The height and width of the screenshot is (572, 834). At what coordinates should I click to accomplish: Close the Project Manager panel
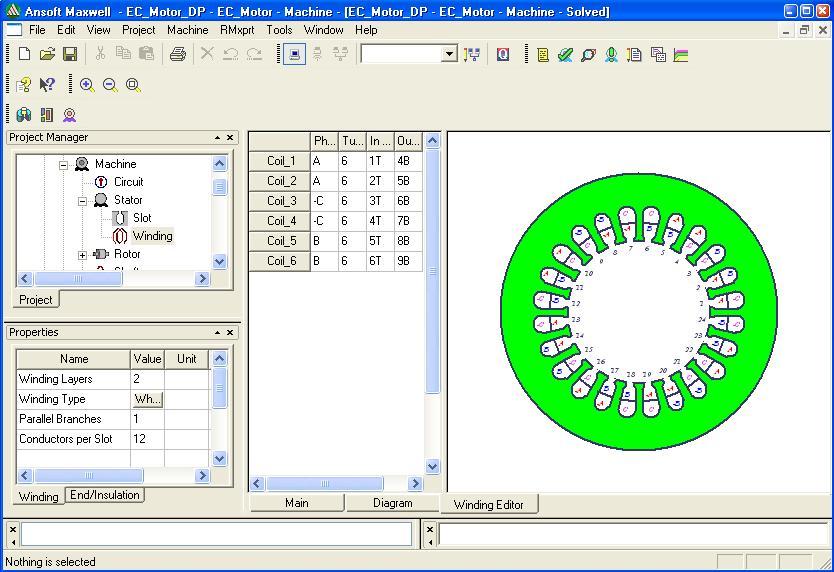pos(230,138)
